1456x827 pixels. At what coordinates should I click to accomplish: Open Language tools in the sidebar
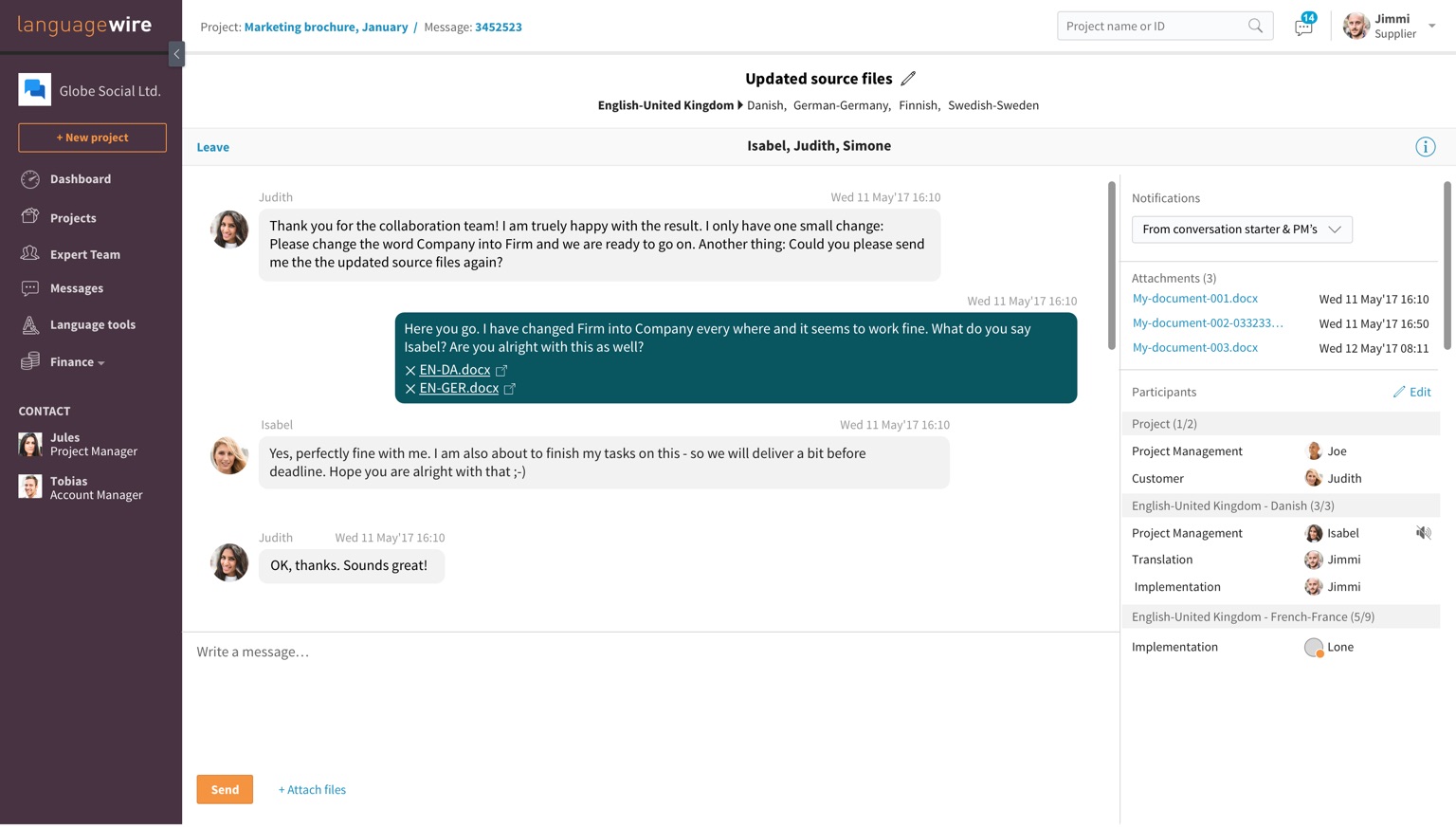pos(92,325)
